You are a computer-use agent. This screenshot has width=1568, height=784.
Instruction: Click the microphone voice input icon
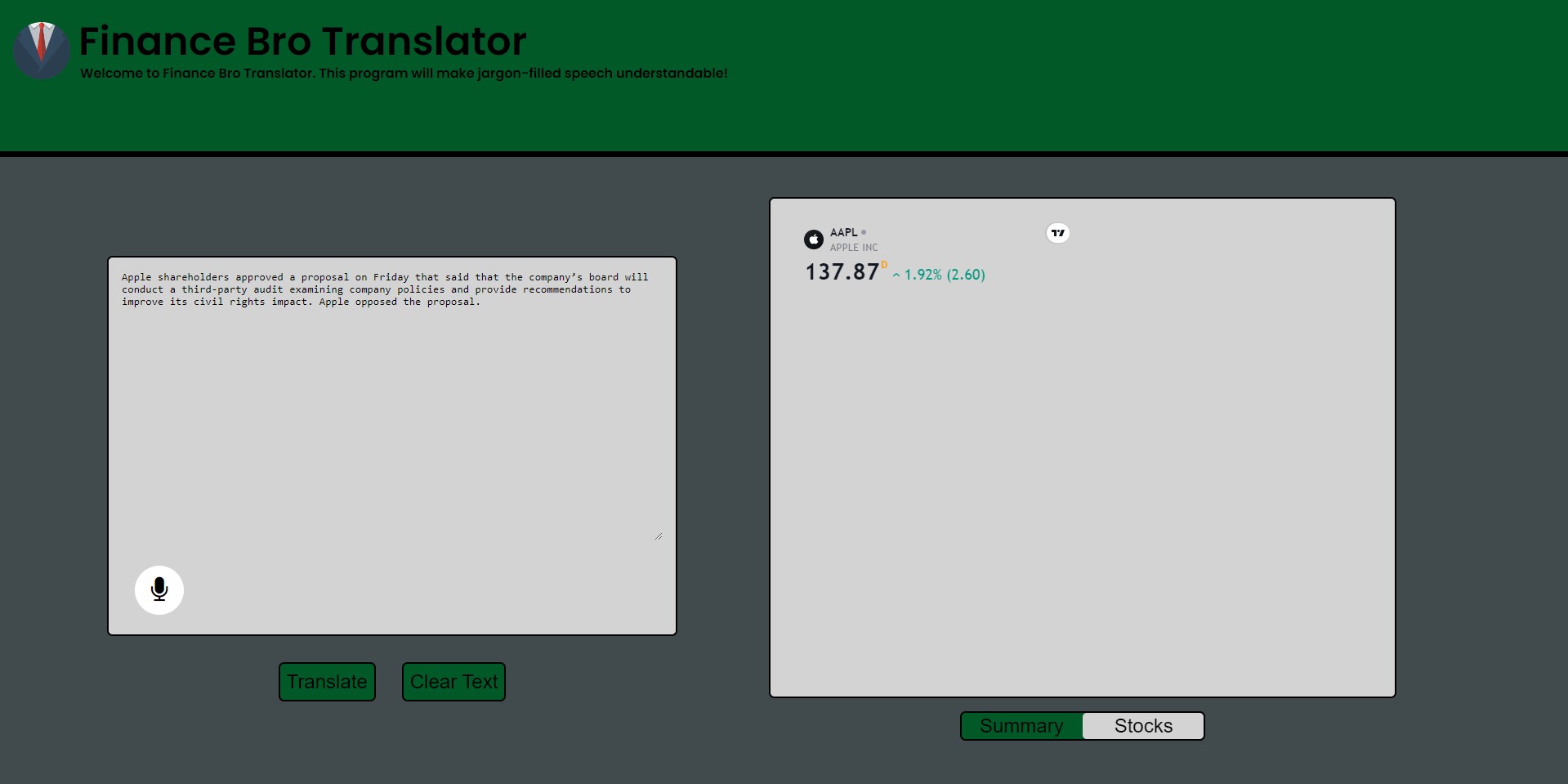159,590
